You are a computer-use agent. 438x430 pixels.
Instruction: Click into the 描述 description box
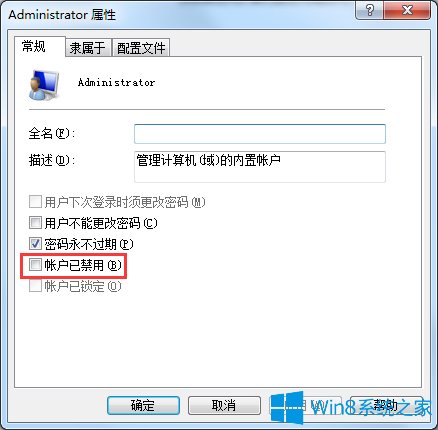point(260,167)
